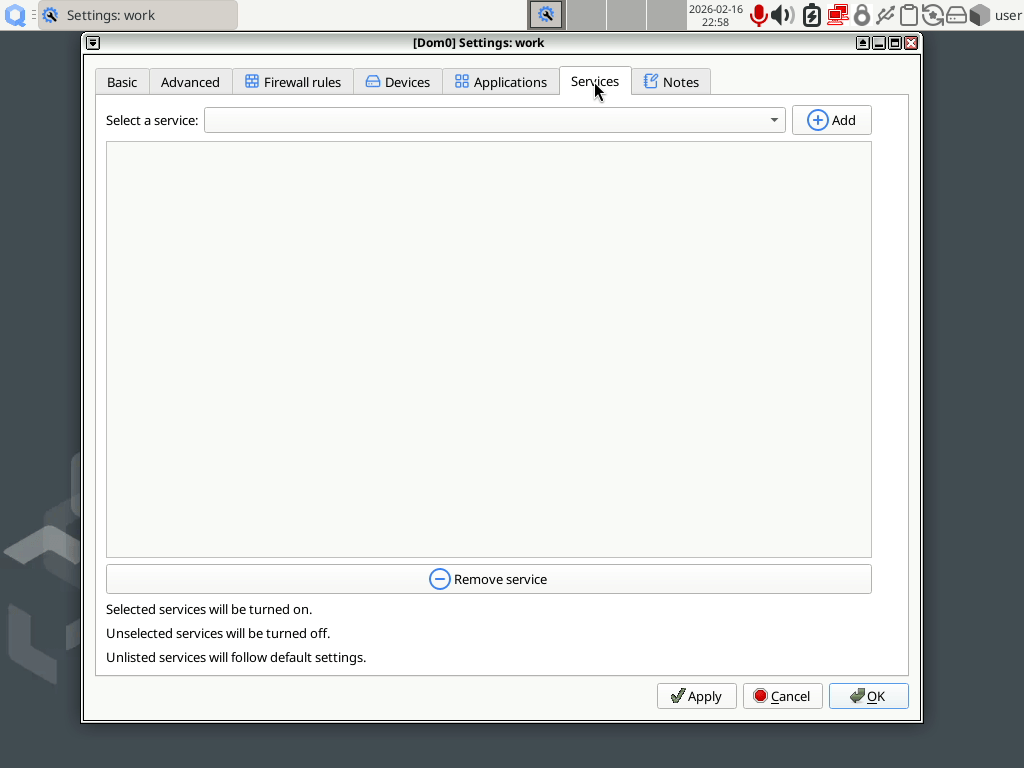Open the volume speaker tray icon
Image resolution: width=1024 pixels, height=768 pixels.
click(782, 15)
